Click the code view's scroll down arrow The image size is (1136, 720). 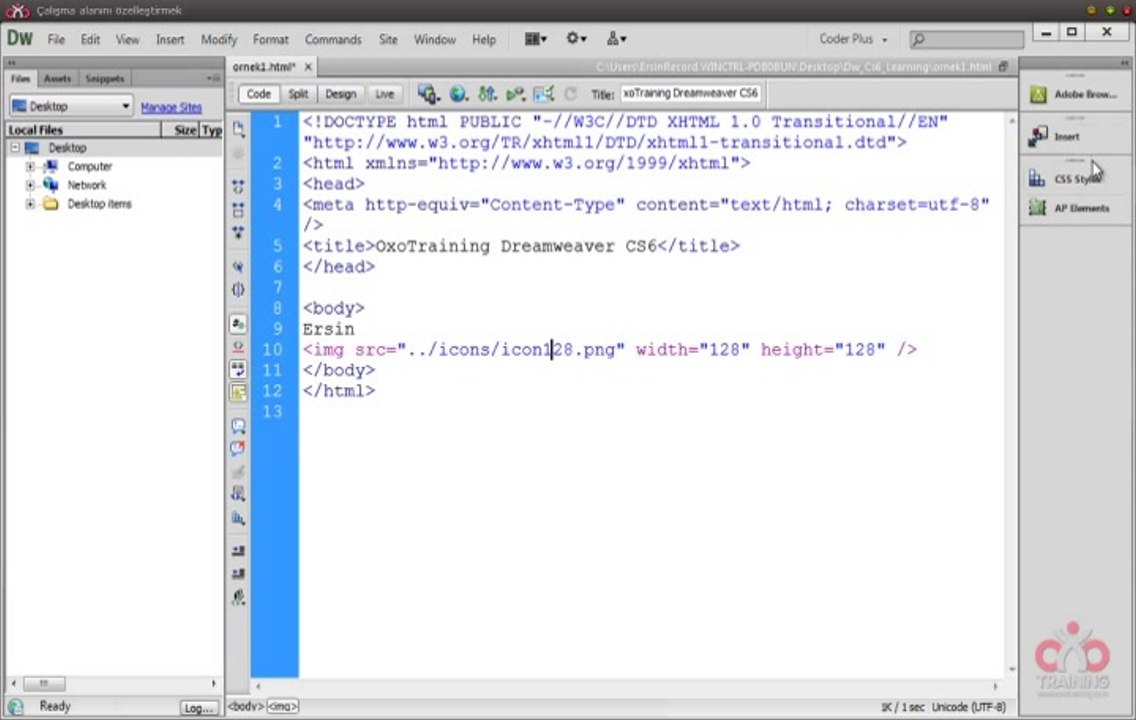(x=1011, y=669)
